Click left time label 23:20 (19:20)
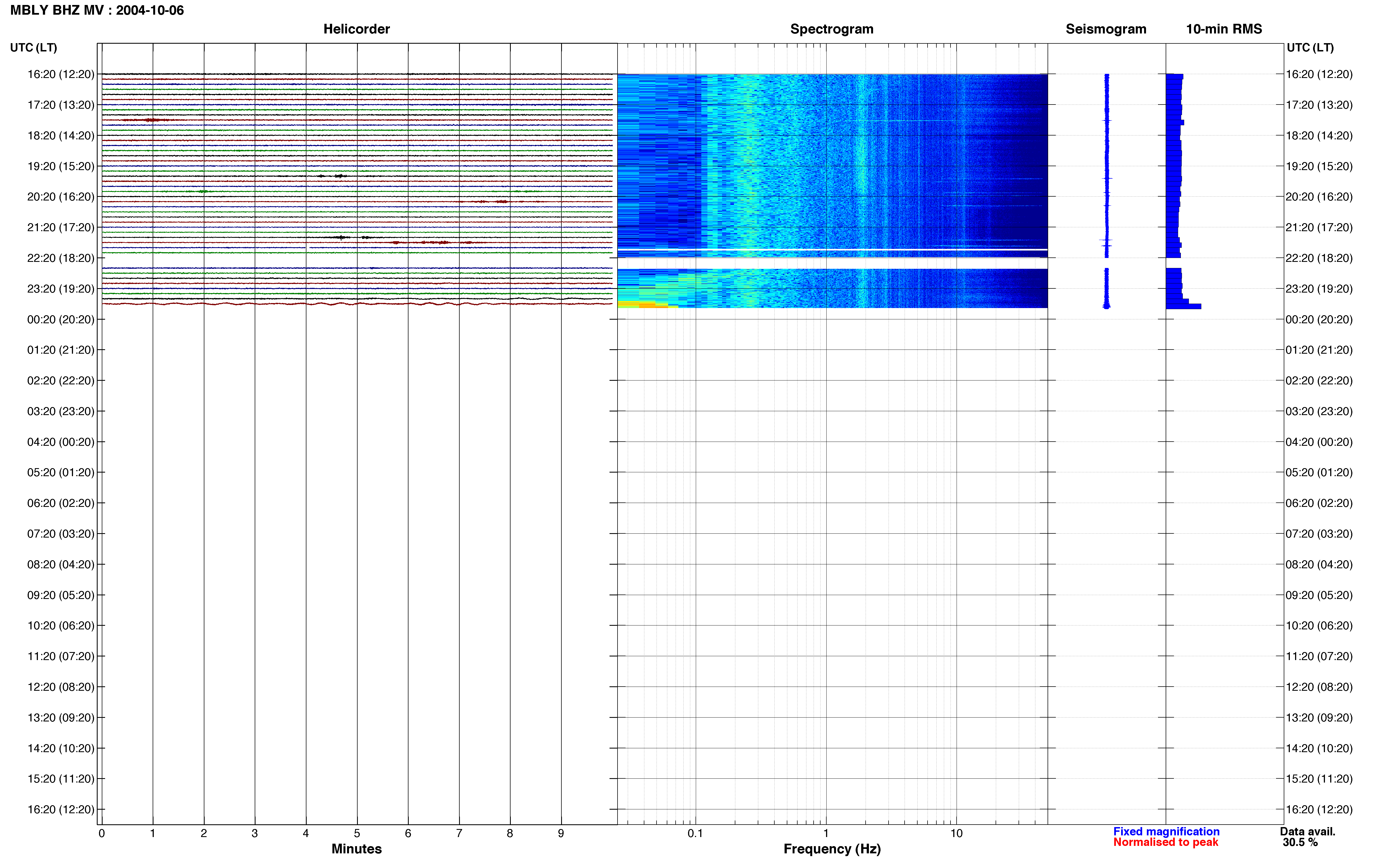1388x868 pixels. click(x=61, y=289)
